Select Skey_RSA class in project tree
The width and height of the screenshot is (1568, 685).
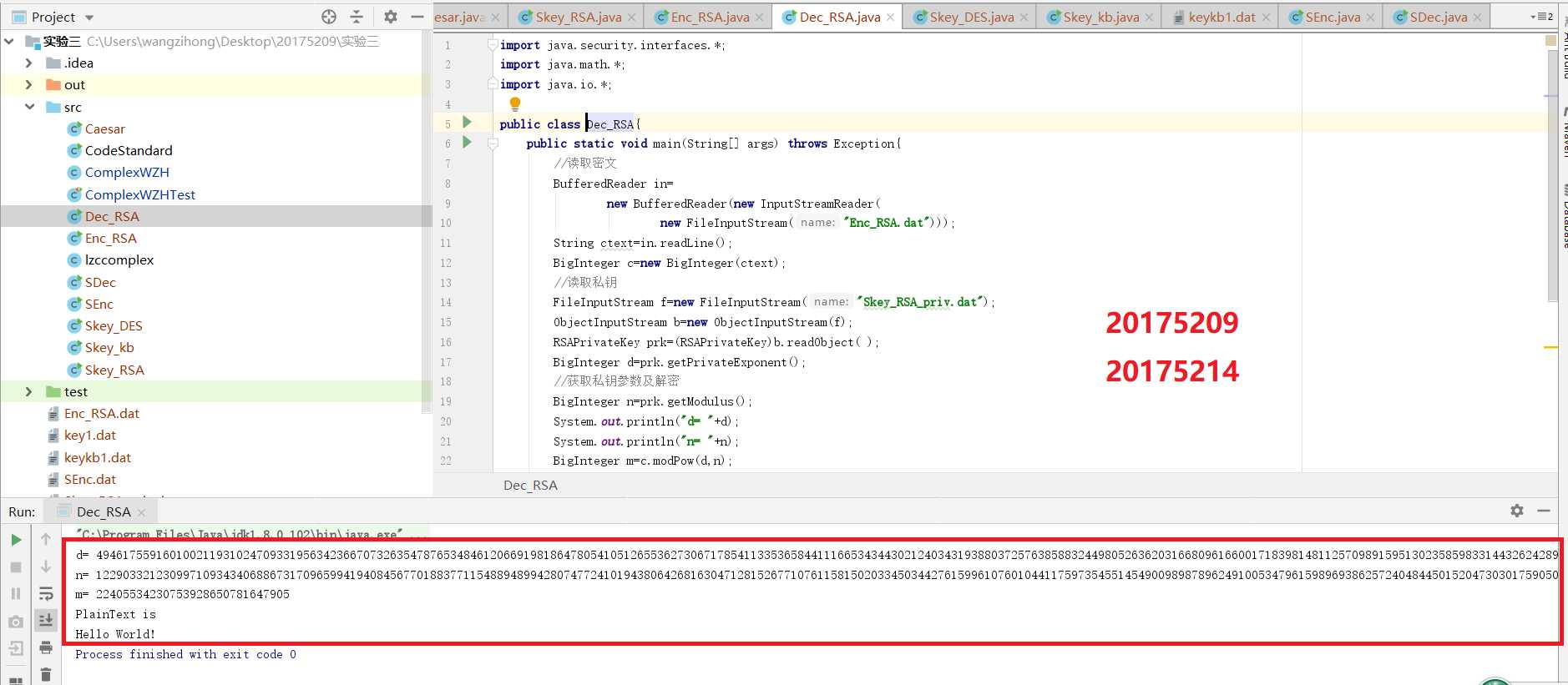coord(114,370)
